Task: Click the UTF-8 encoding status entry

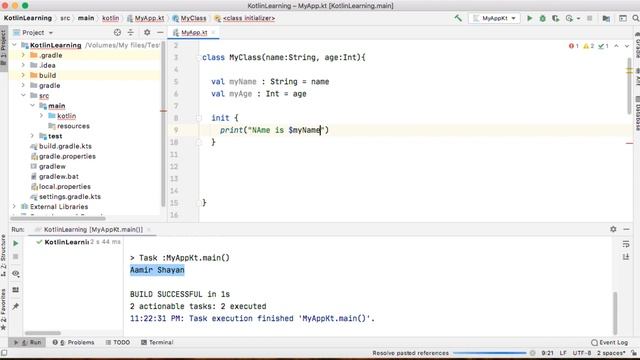Action: [582, 353]
